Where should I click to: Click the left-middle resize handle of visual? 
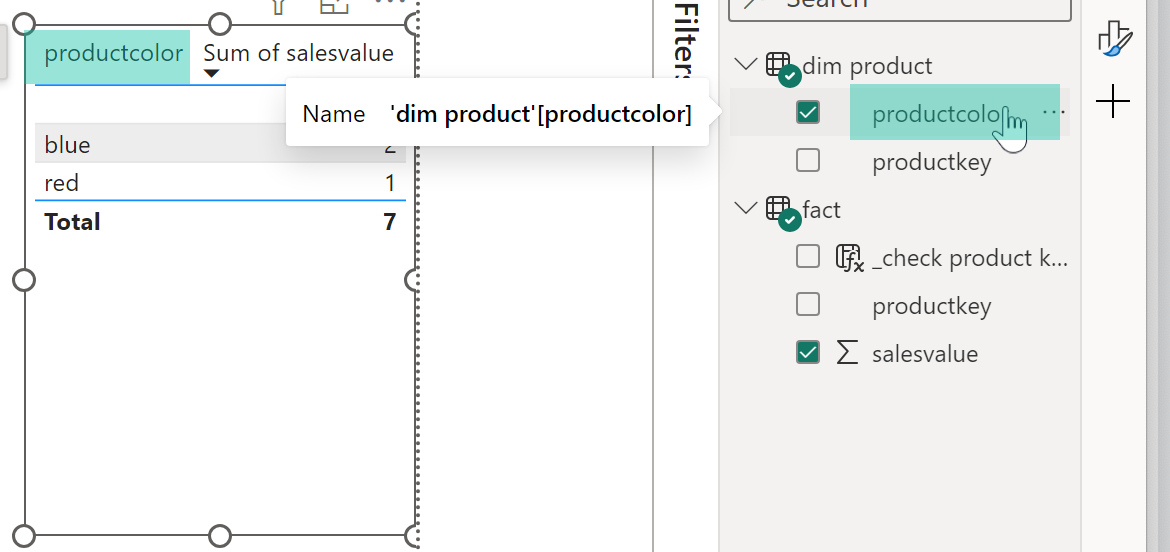tap(25, 280)
